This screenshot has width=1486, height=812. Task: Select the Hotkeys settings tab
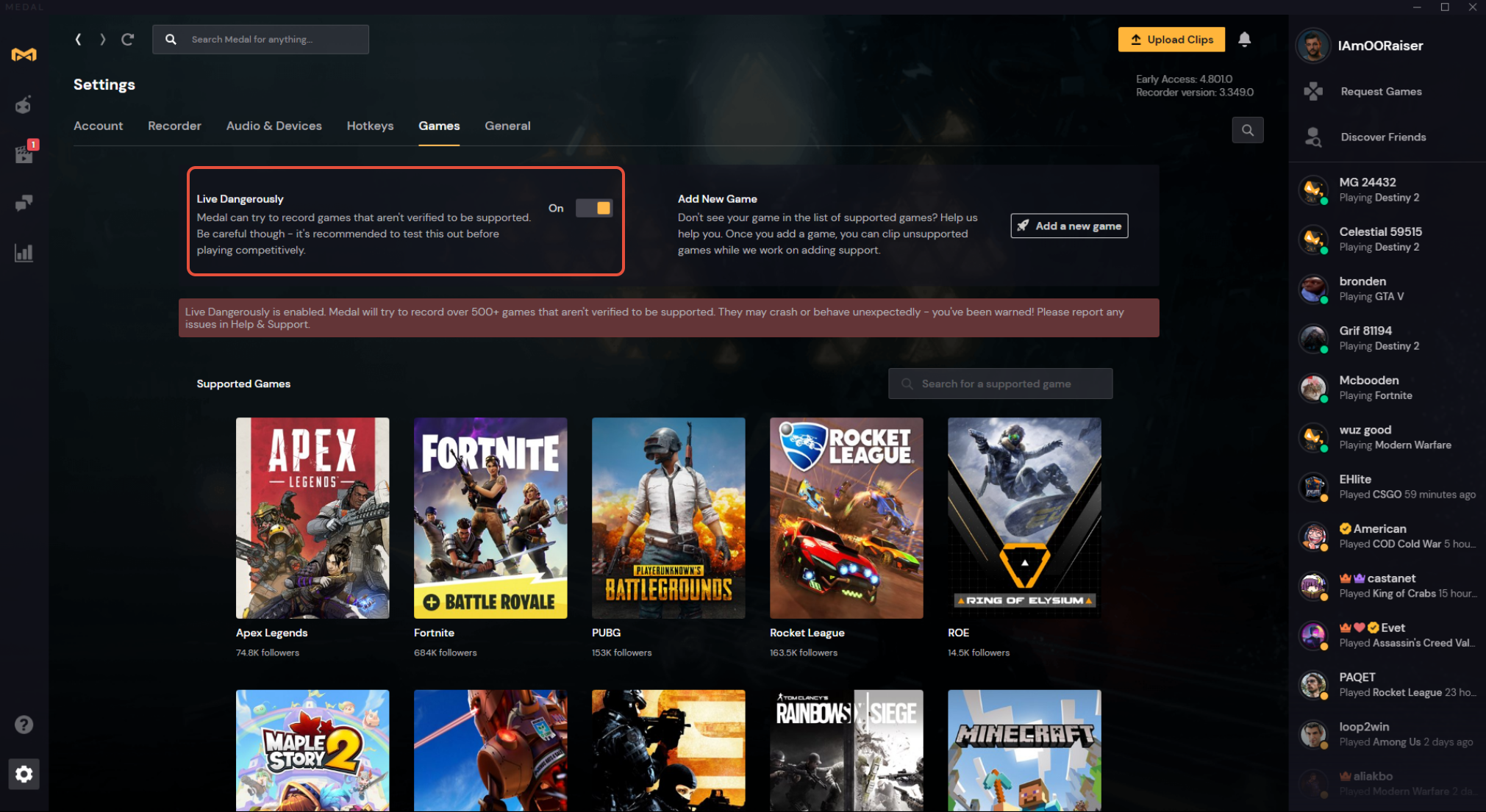(x=370, y=126)
